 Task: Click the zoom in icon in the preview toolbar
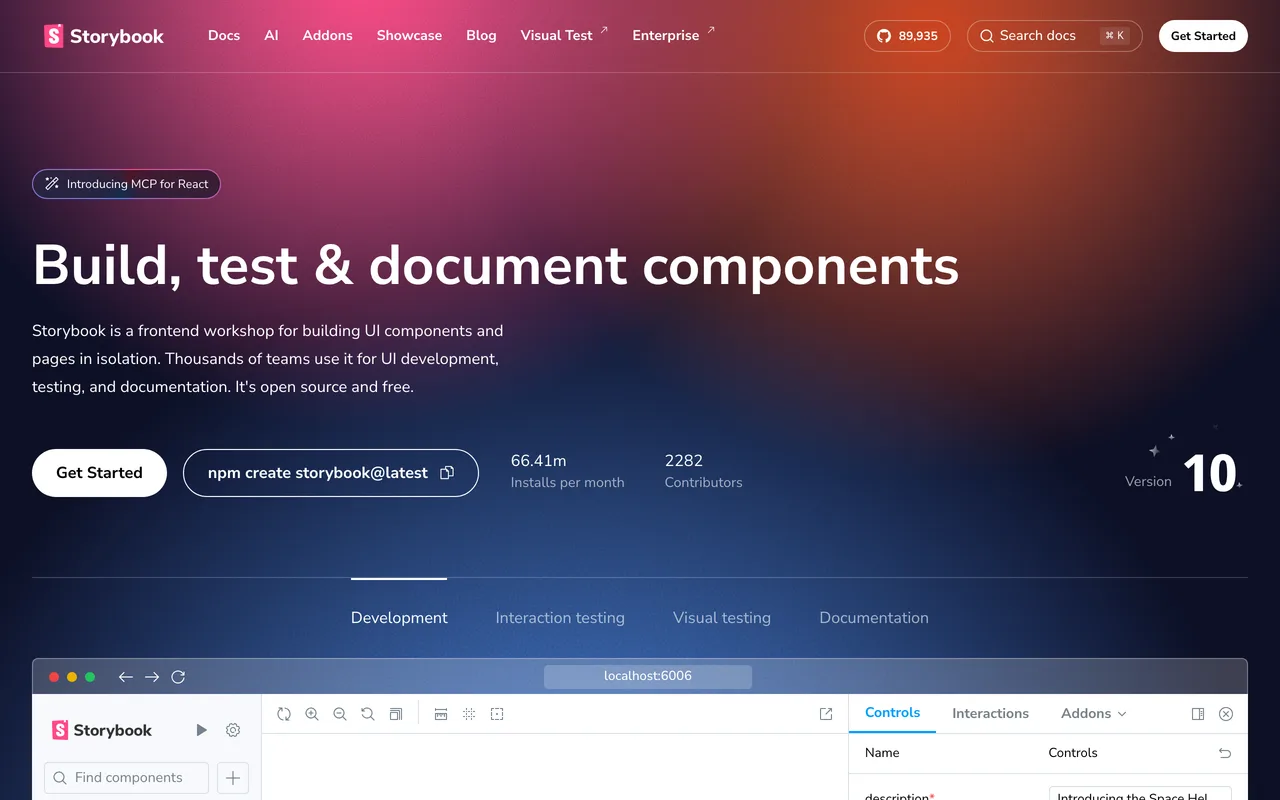(312, 714)
